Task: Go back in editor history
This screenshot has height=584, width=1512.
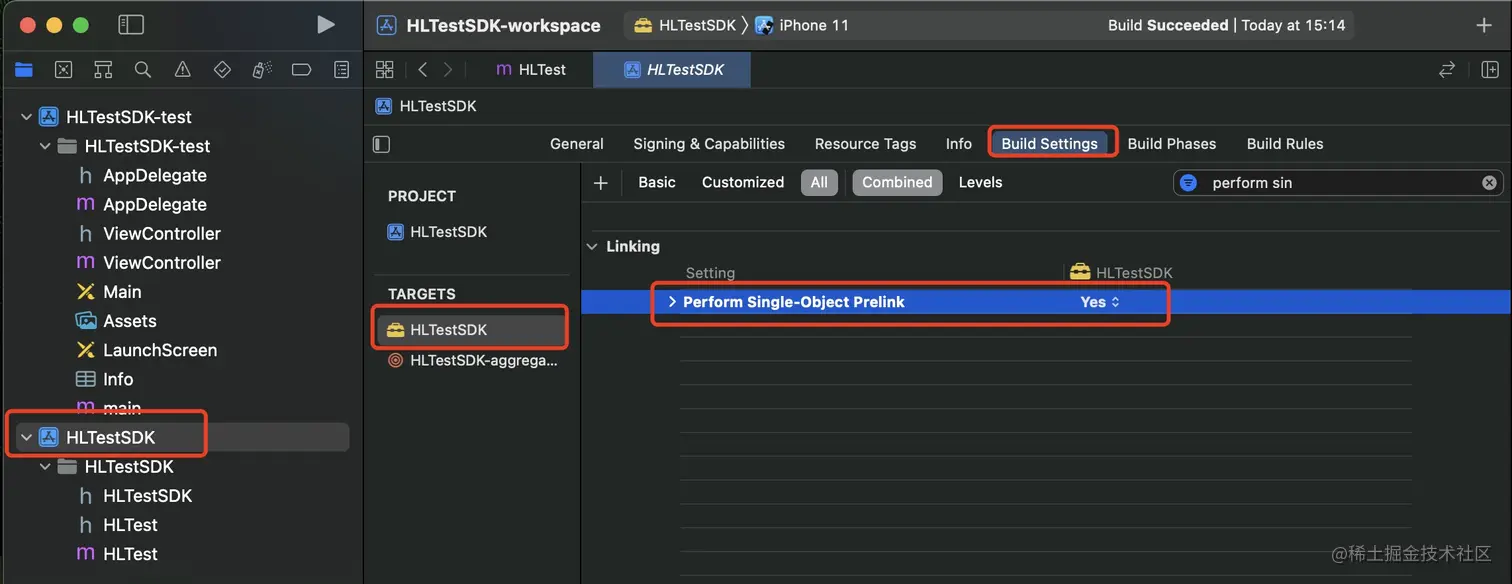Action: point(422,69)
